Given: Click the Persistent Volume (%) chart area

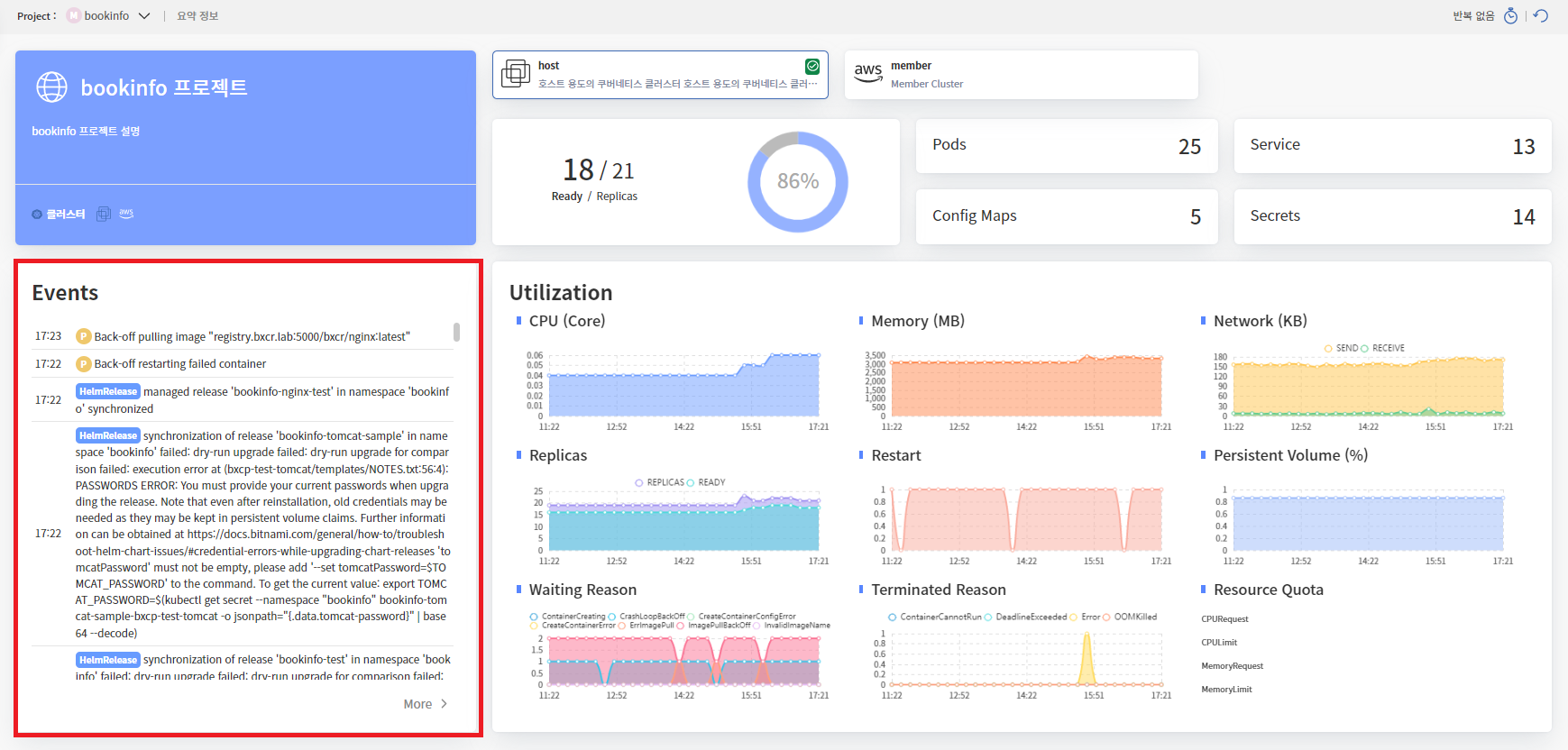Looking at the screenshot, I should (x=1368, y=520).
